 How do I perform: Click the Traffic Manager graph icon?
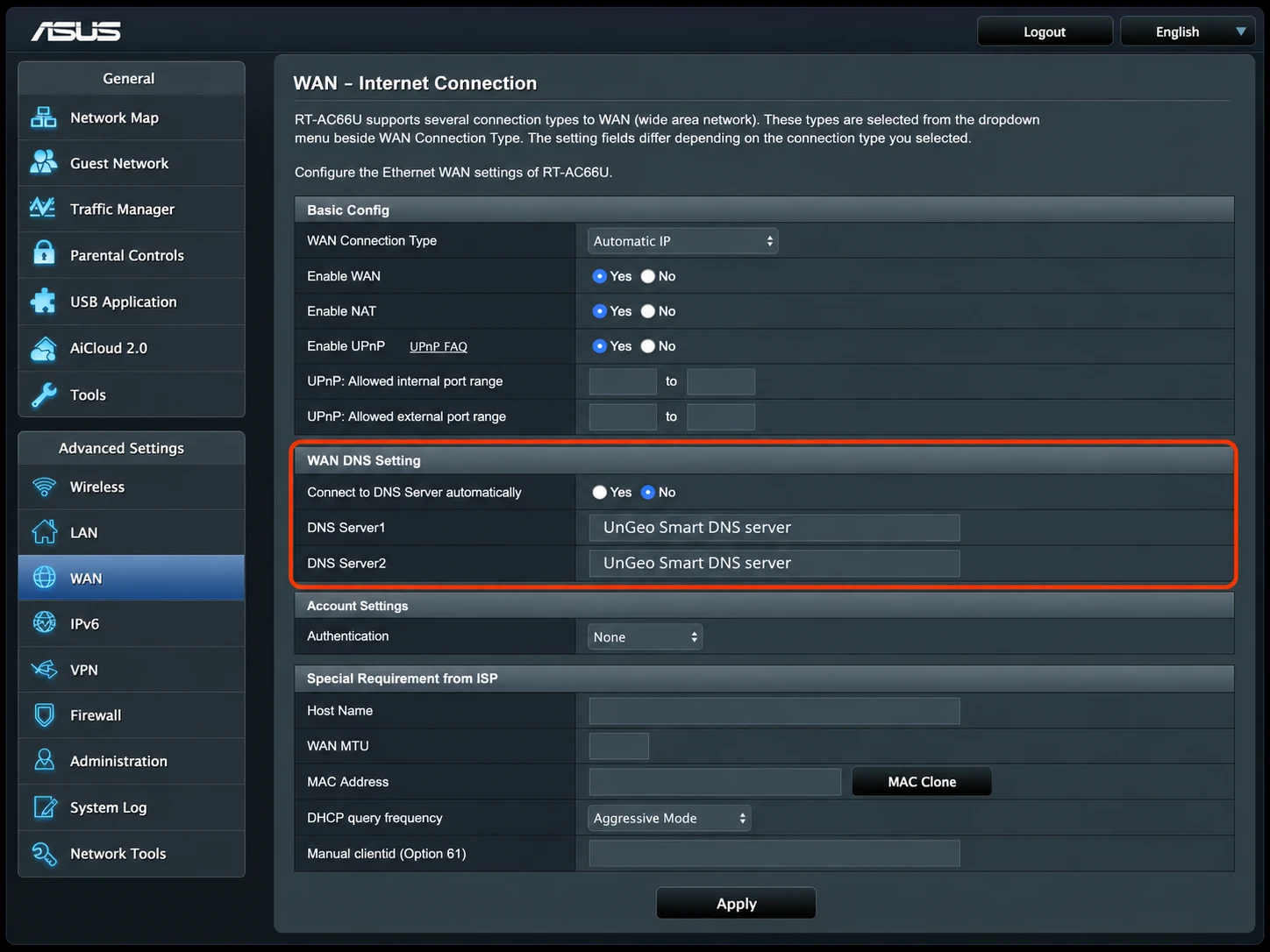pyautogui.click(x=43, y=209)
